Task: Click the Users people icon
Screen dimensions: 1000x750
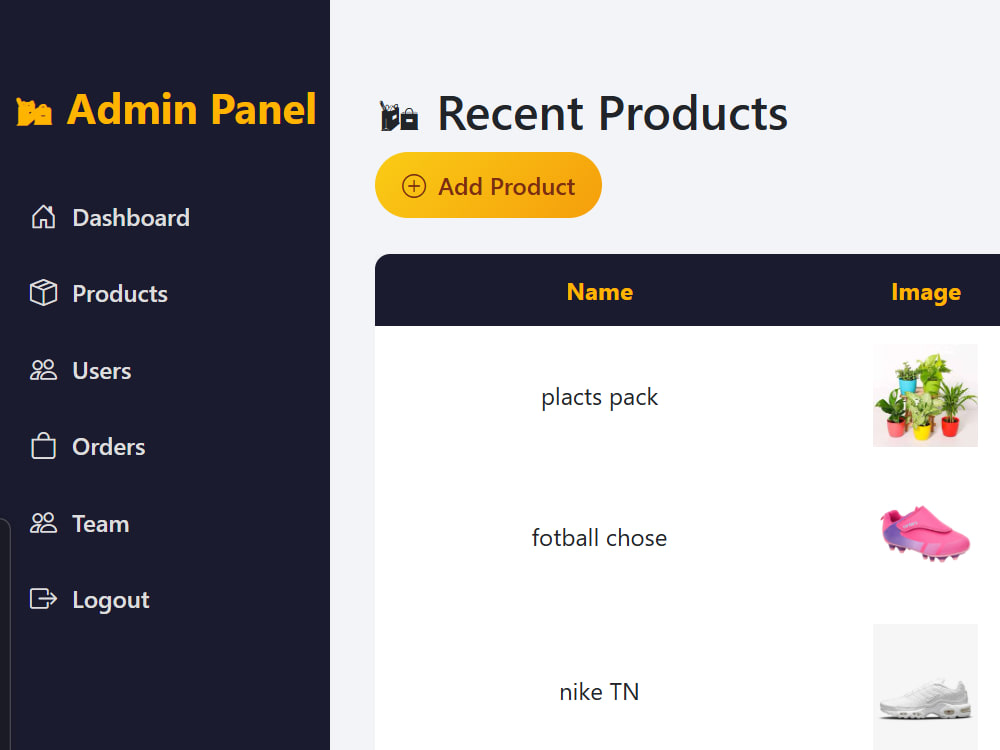Action: point(43,370)
